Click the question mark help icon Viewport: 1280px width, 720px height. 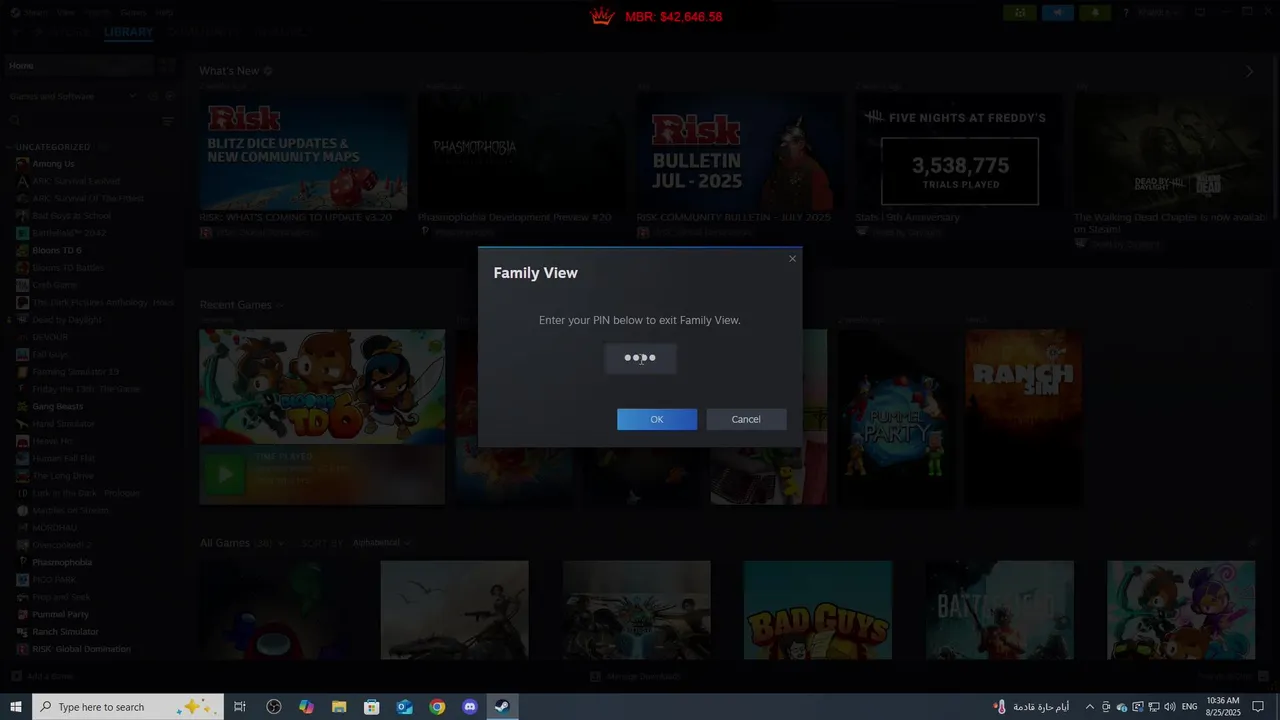[x=1126, y=13]
